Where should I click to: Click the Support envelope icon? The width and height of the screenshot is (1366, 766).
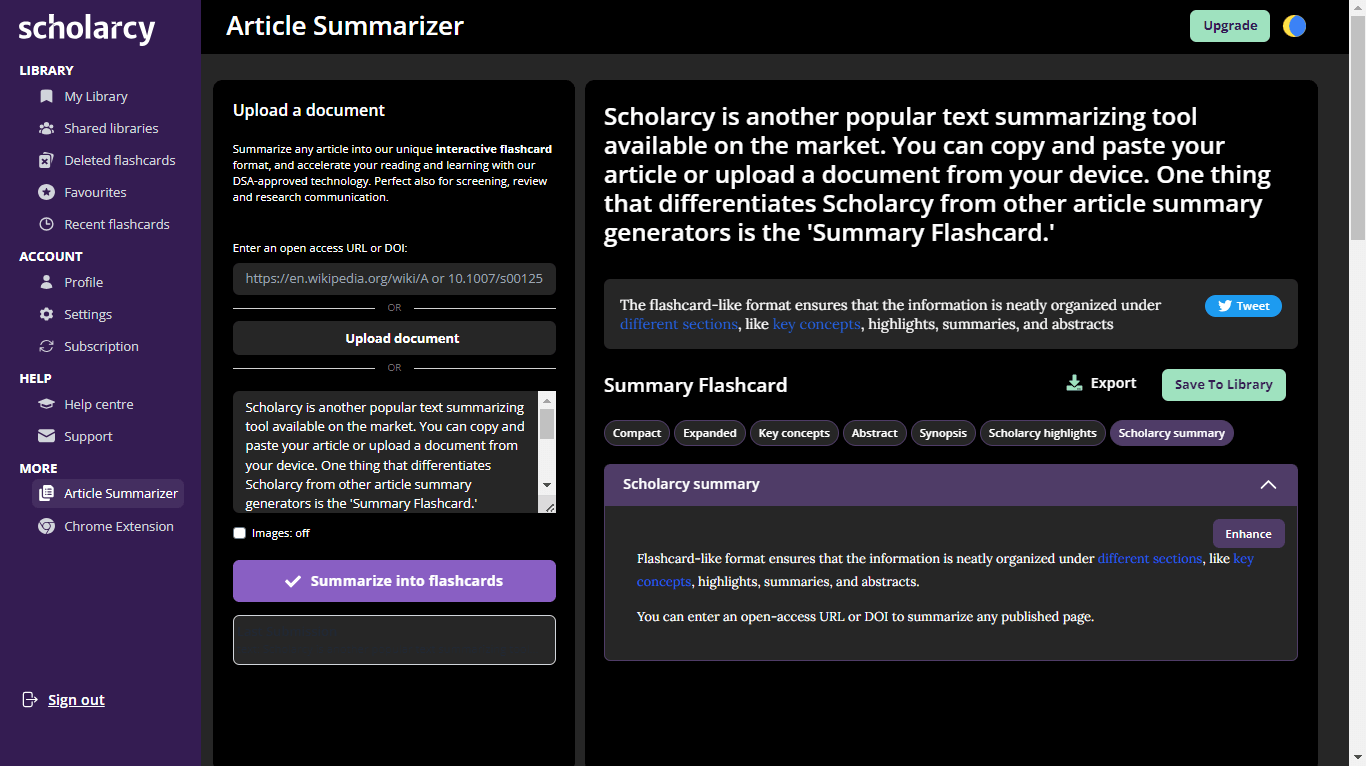point(46,436)
